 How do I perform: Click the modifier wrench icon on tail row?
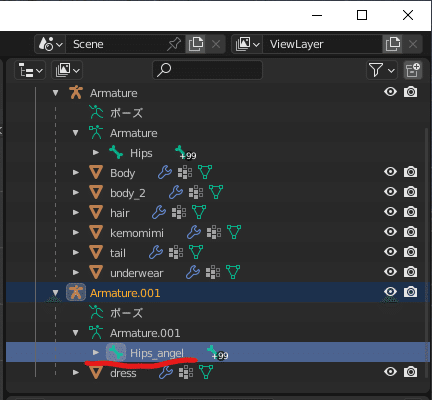[x=156, y=252]
